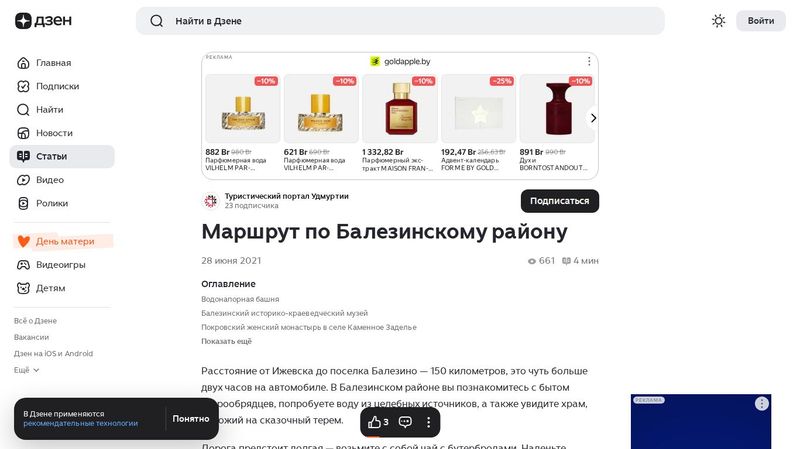The image size is (800, 449).
Task: Show more table of contents entries
Action: pos(226,341)
